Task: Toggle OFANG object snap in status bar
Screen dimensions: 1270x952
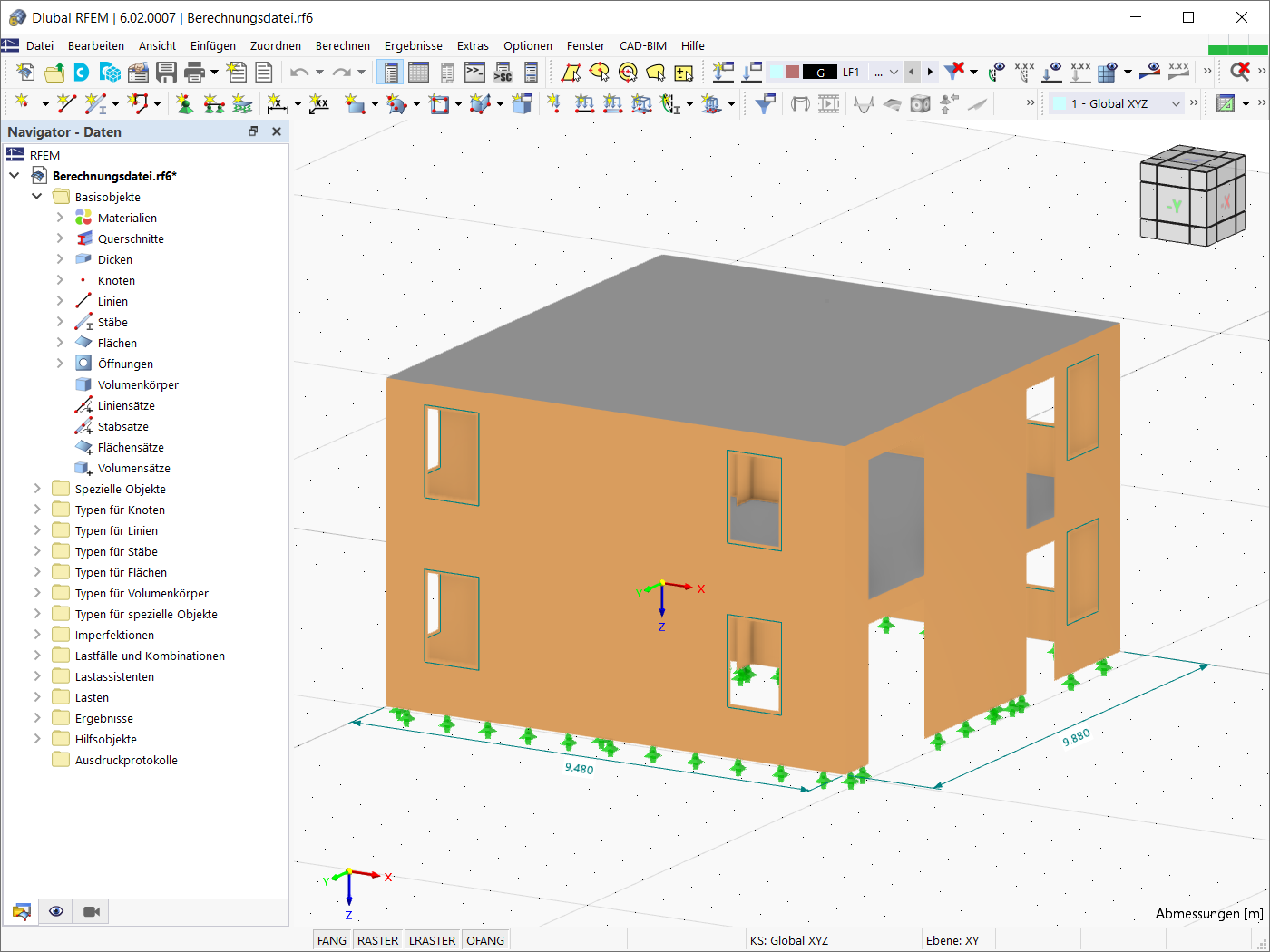Action: (485, 940)
